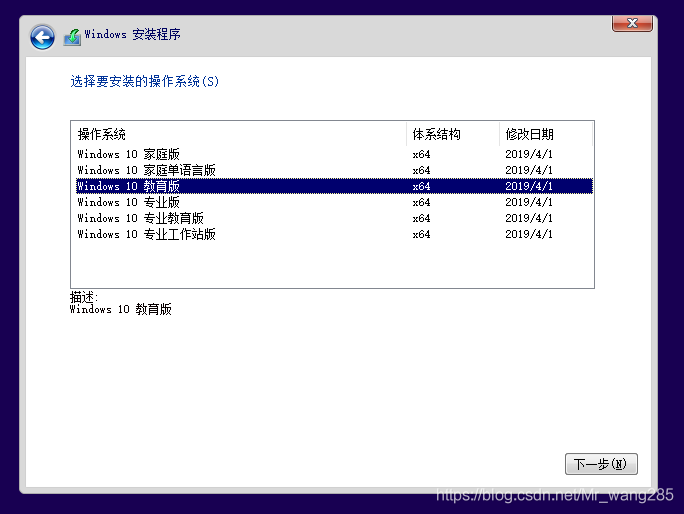Click the Windows 安装程序 title text
This screenshot has width=684, height=514.
(x=132, y=34)
